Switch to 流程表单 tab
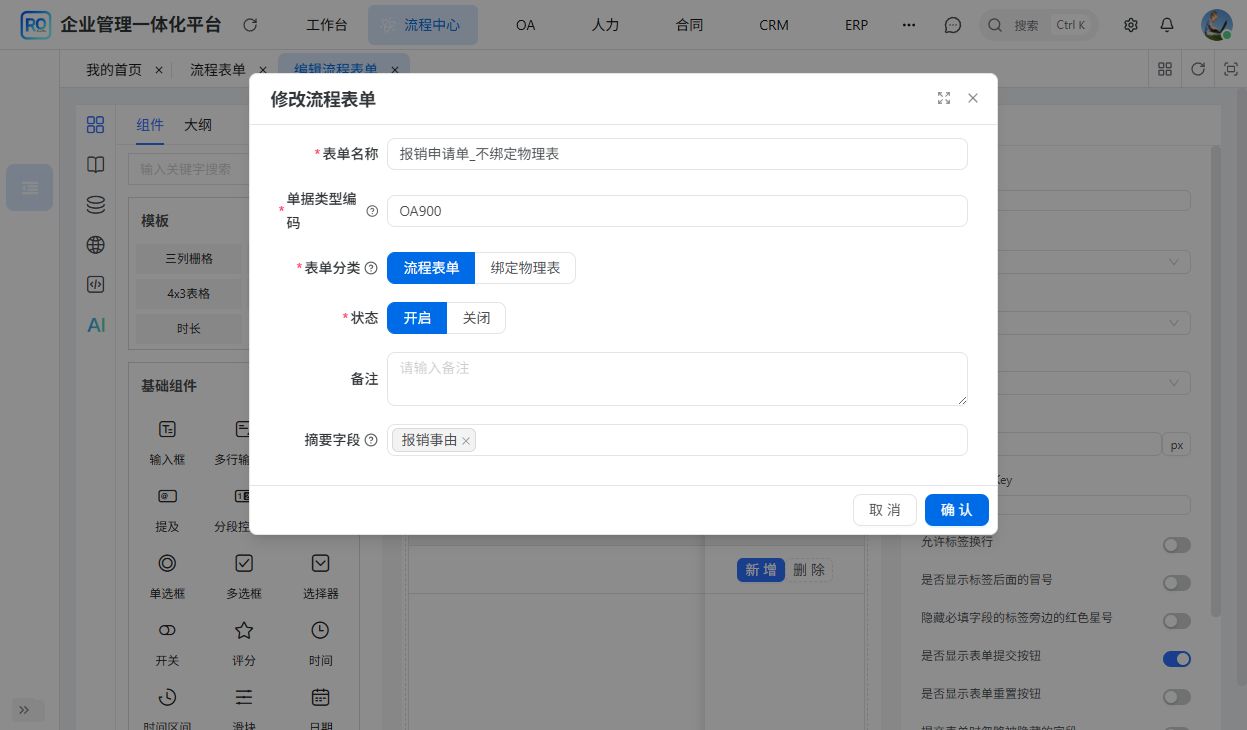 (x=218, y=69)
